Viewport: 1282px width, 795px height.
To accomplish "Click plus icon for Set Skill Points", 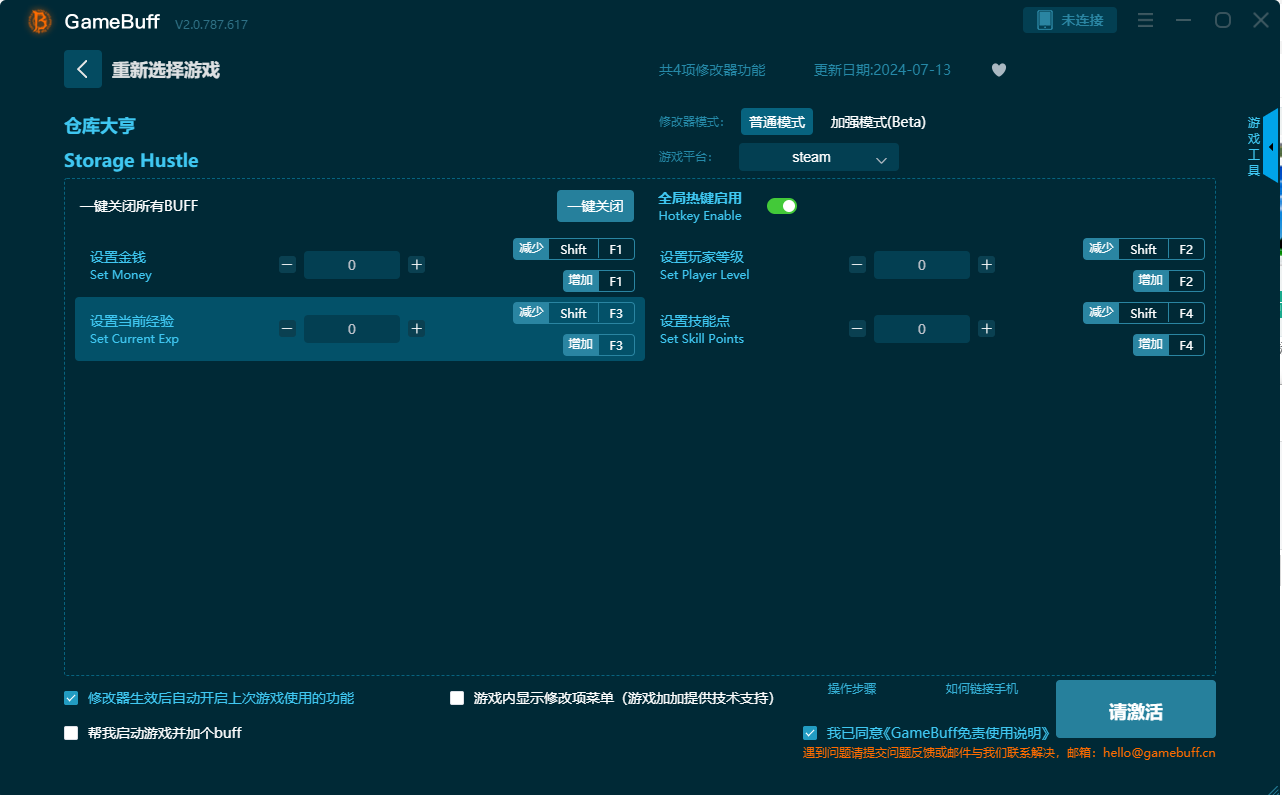I will [x=986, y=329].
